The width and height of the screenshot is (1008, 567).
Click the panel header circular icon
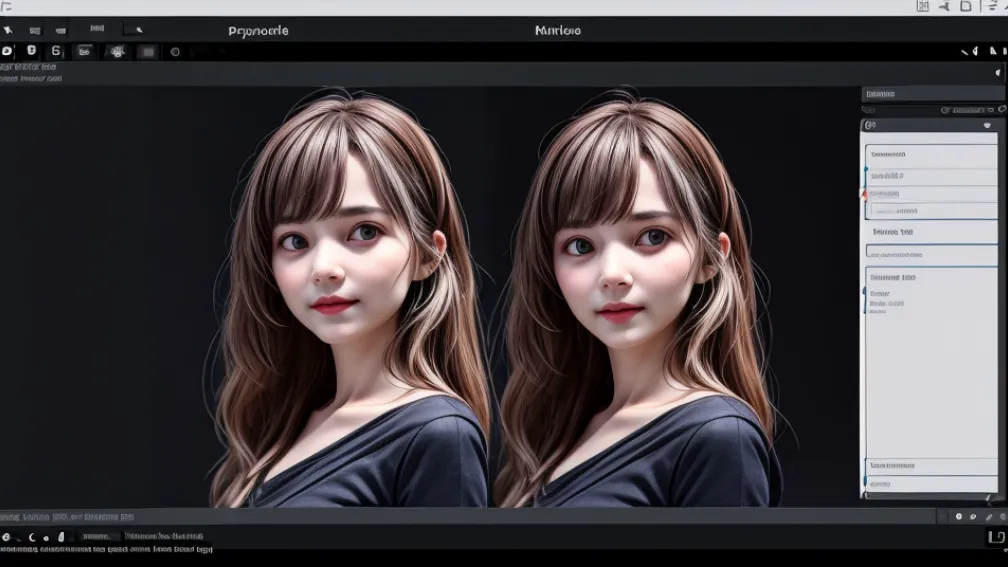pyautogui.click(x=870, y=125)
